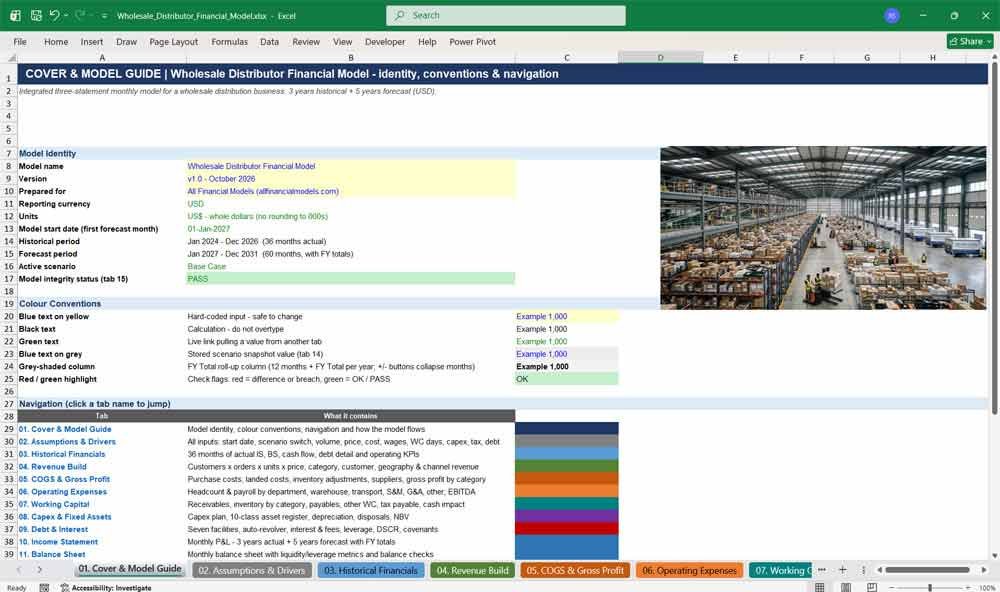Open the Data ribbon tab
Image resolution: width=1000 pixels, height=592 pixels.
(x=269, y=41)
